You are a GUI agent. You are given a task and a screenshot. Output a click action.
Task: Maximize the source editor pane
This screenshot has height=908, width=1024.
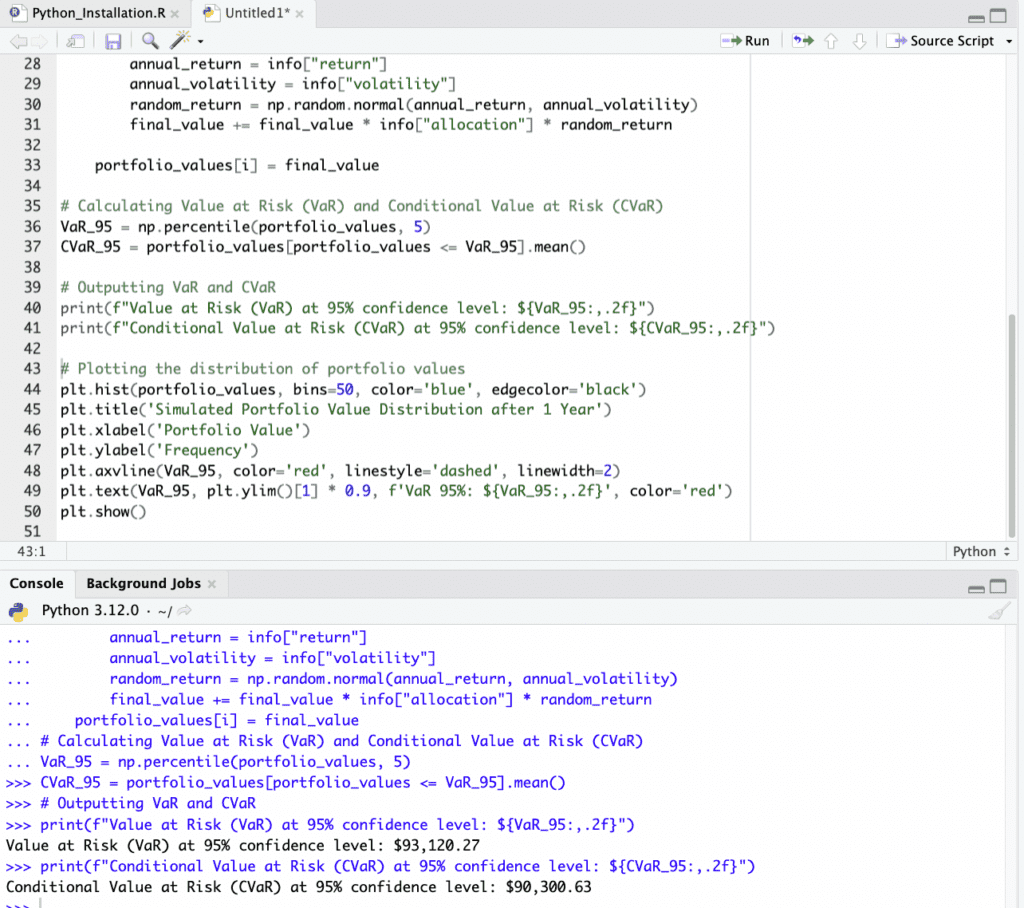click(x=998, y=16)
